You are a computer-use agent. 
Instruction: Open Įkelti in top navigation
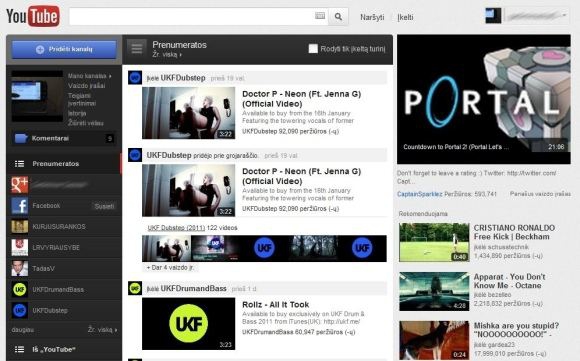click(x=405, y=17)
